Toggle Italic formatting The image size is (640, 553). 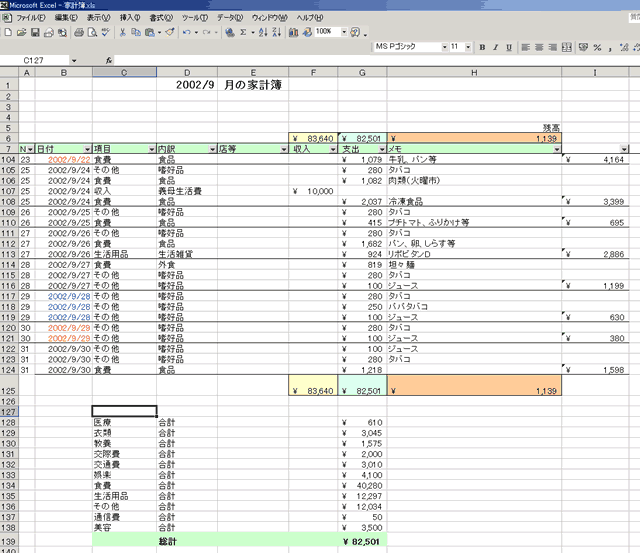point(497,47)
